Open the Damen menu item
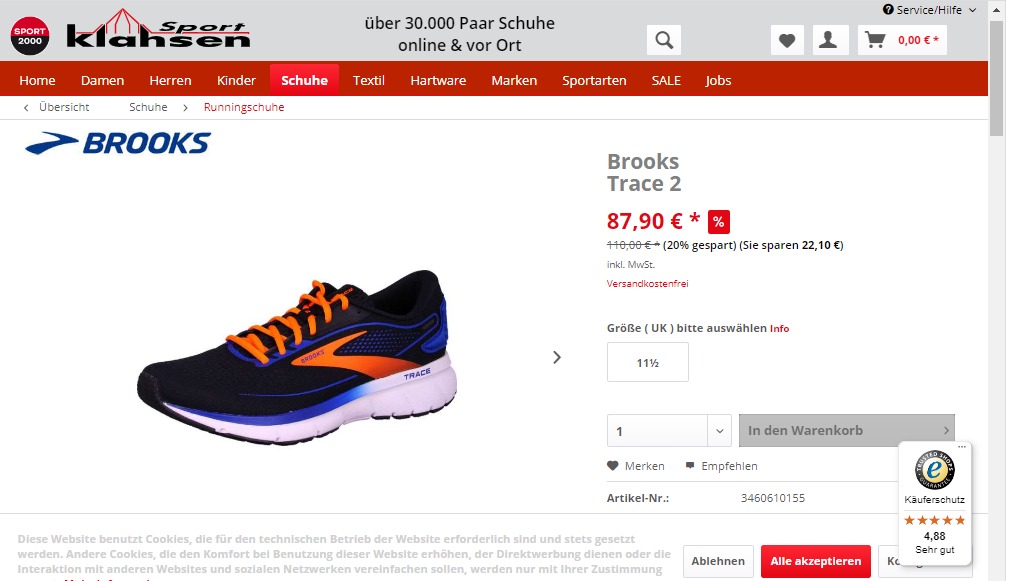Image resolution: width=1010 pixels, height=581 pixels. click(x=102, y=81)
